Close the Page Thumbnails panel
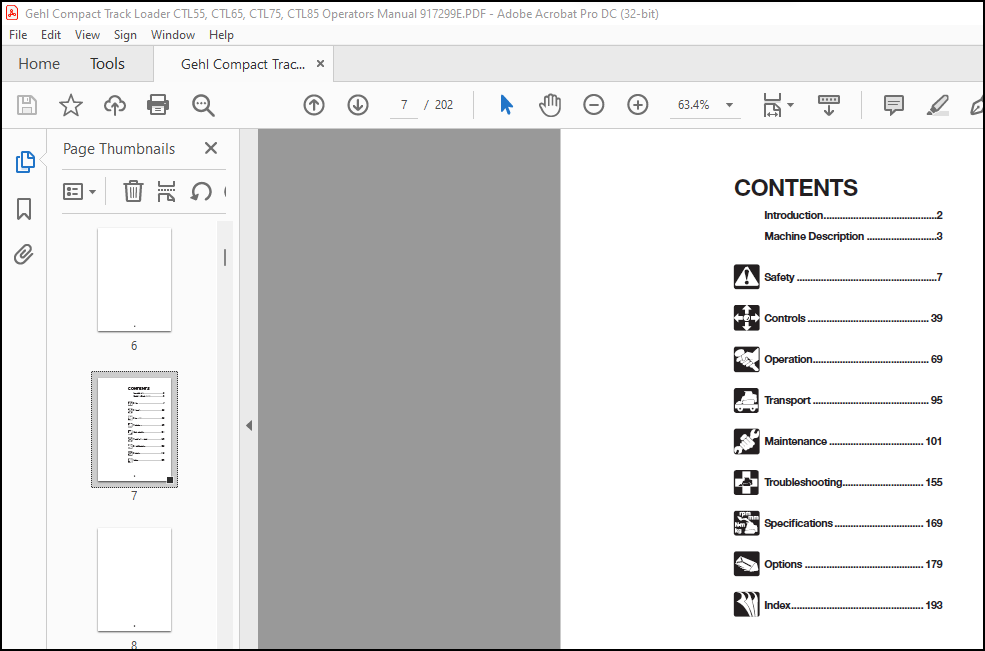 tap(211, 148)
